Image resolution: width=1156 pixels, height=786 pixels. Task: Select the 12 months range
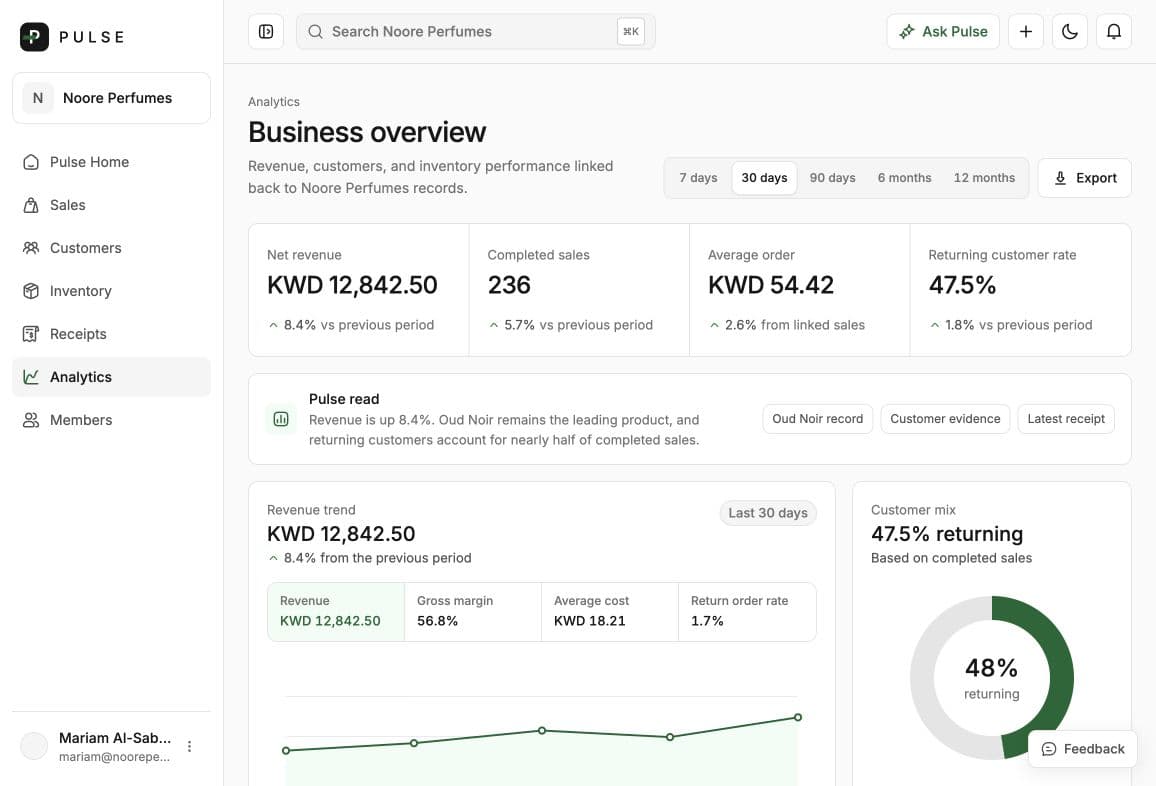pos(984,178)
